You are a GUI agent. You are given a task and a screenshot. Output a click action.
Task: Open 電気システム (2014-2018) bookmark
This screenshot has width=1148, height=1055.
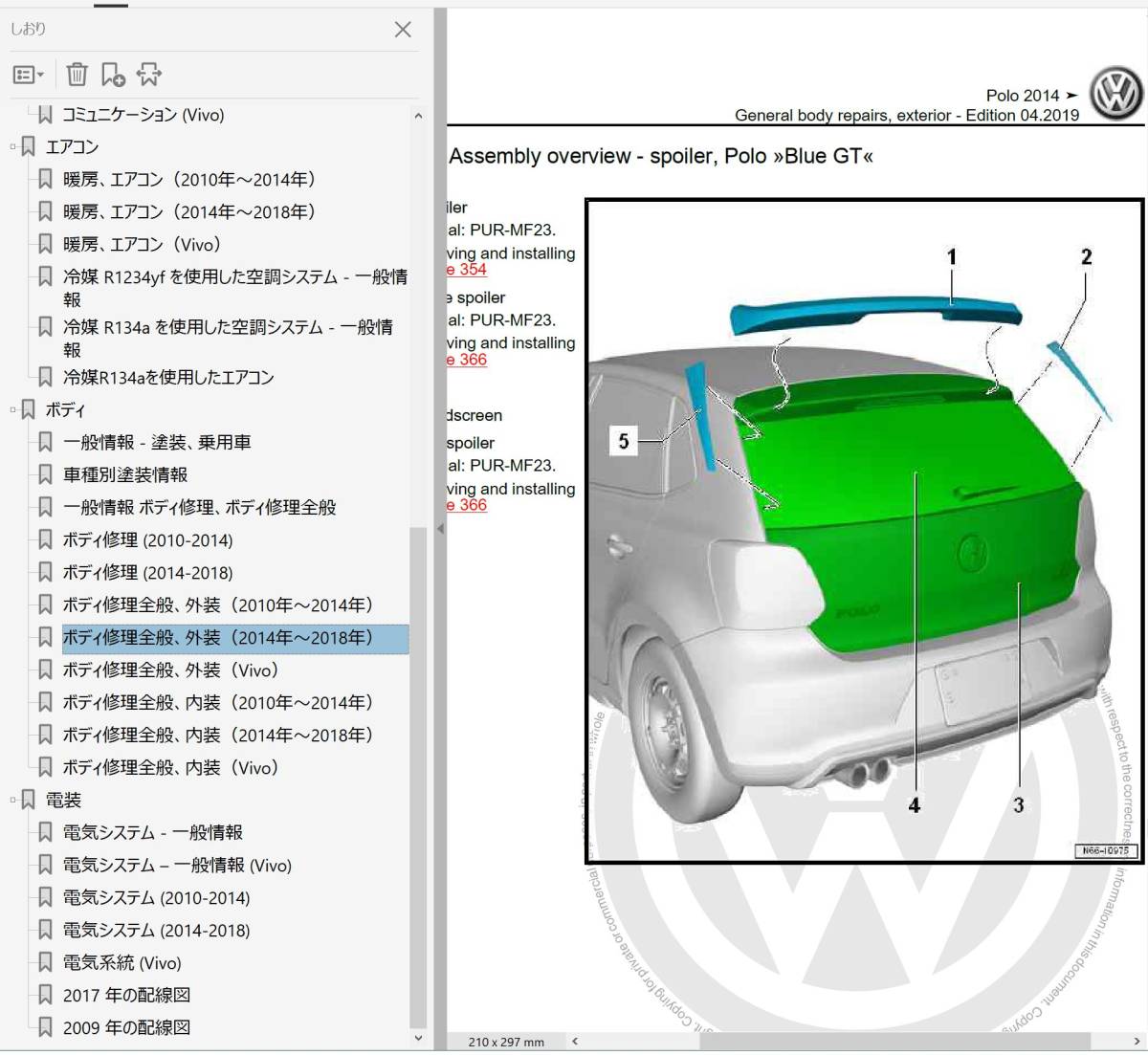pyautogui.click(x=157, y=931)
